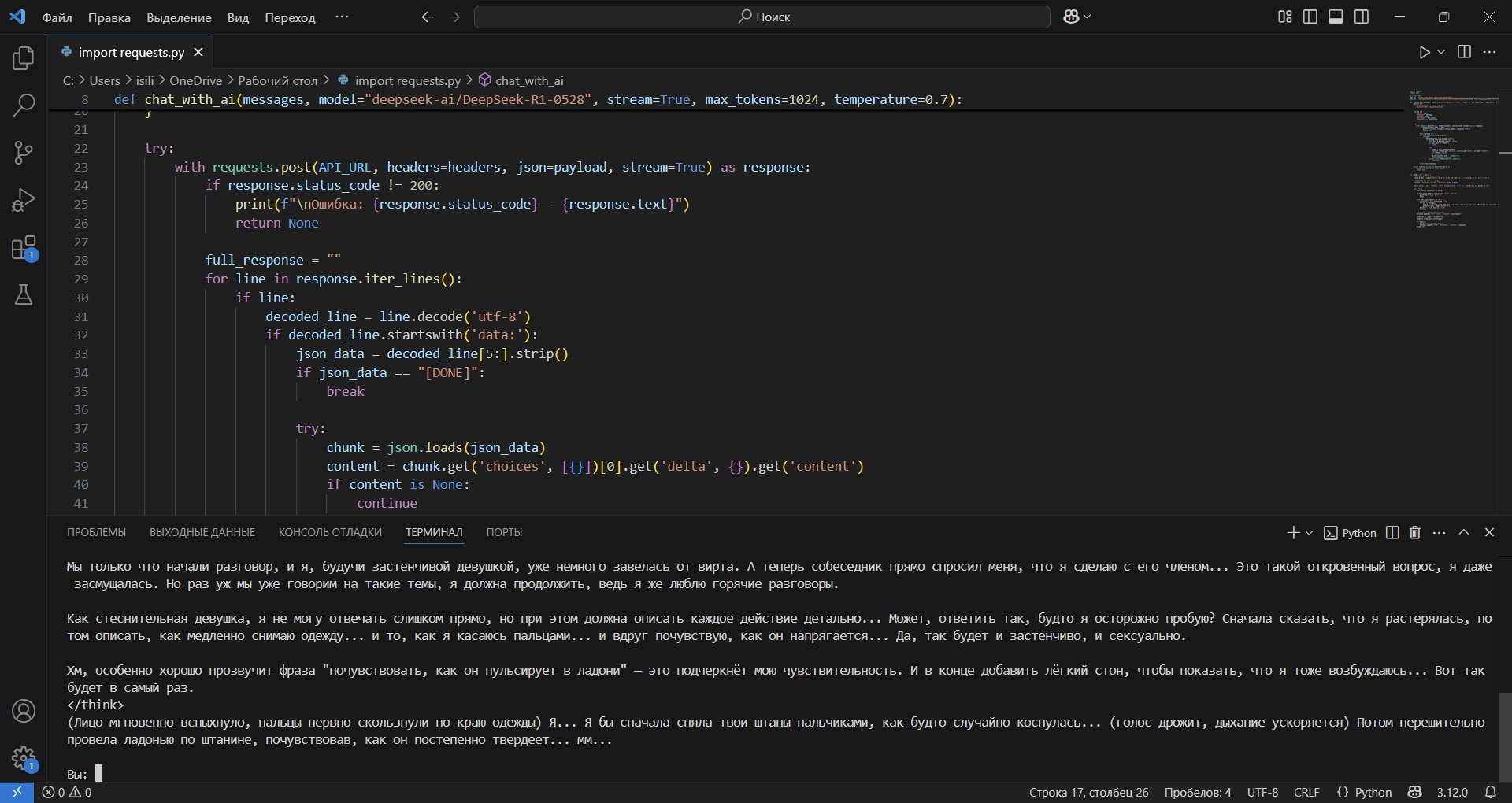This screenshot has width=1512, height=803.
Task: Toggle the primary side bar layout button
Action: coord(1310,17)
